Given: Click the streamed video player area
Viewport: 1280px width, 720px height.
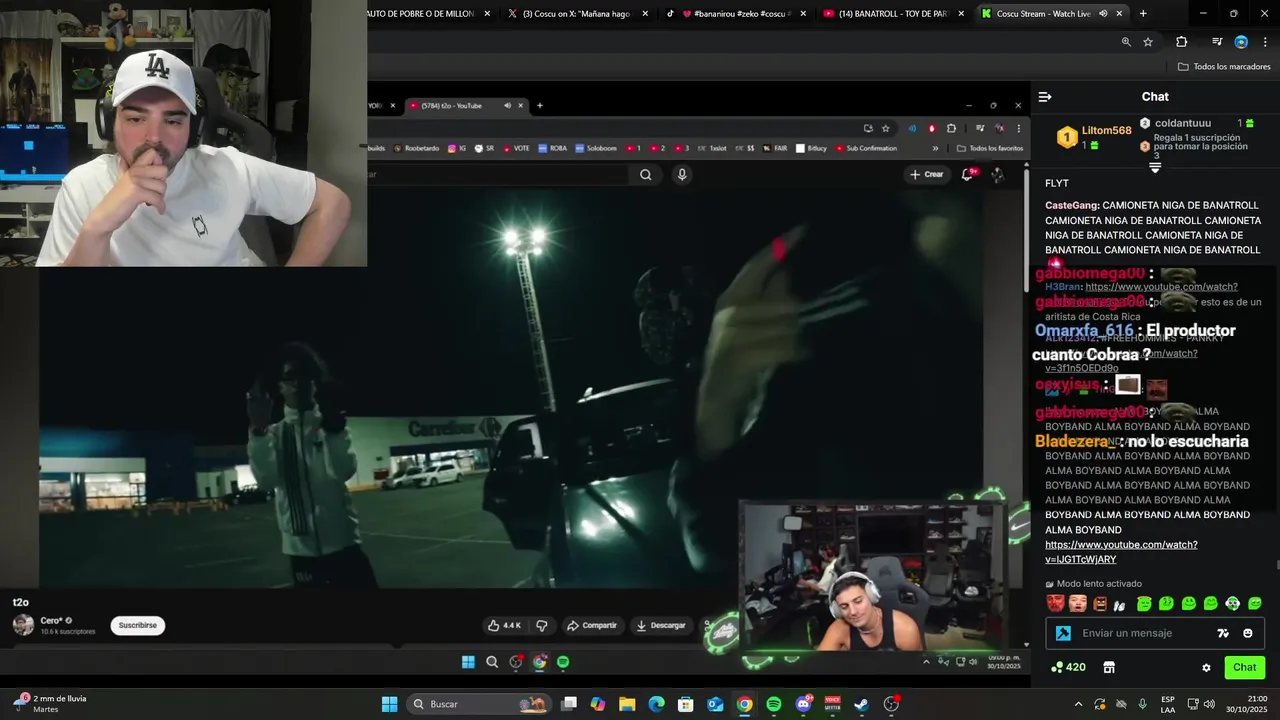Looking at the screenshot, I should [511, 388].
